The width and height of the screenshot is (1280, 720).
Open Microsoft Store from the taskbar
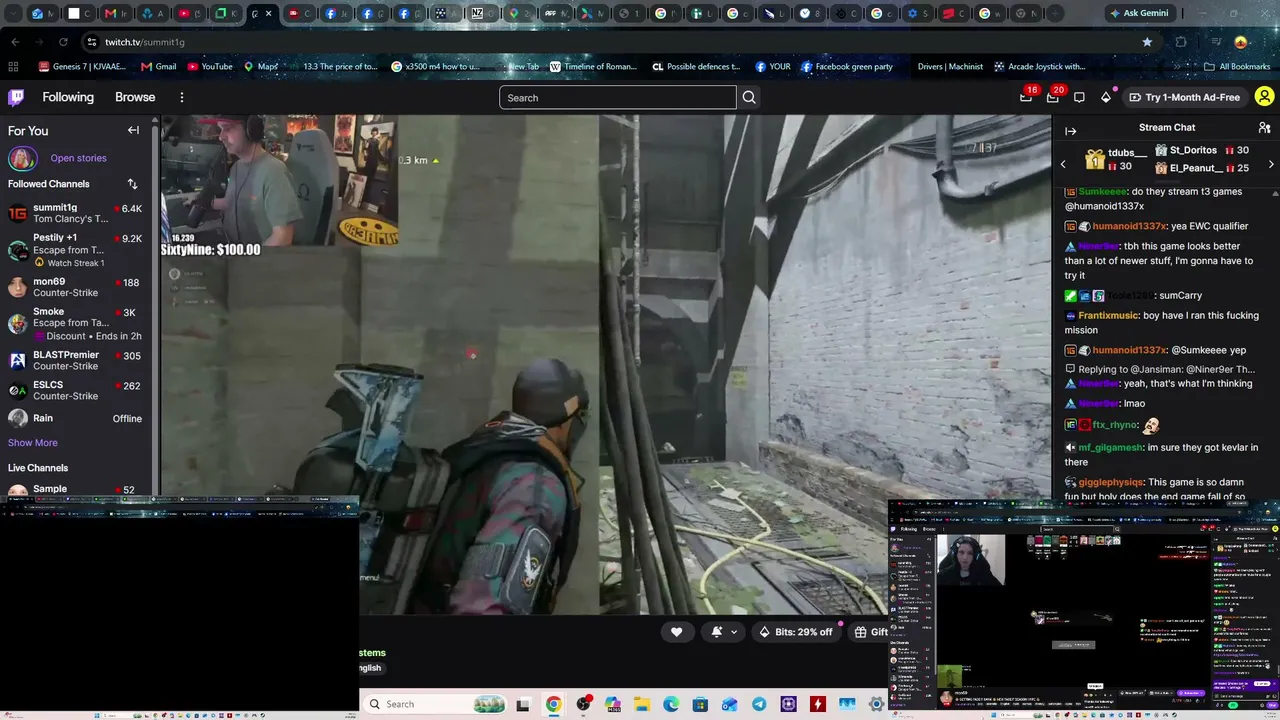point(700,704)
